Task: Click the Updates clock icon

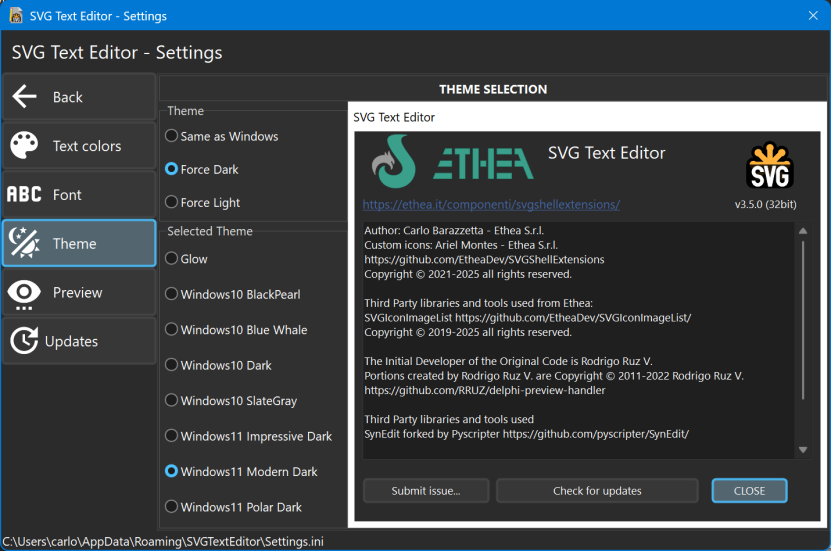Action: 24,341
